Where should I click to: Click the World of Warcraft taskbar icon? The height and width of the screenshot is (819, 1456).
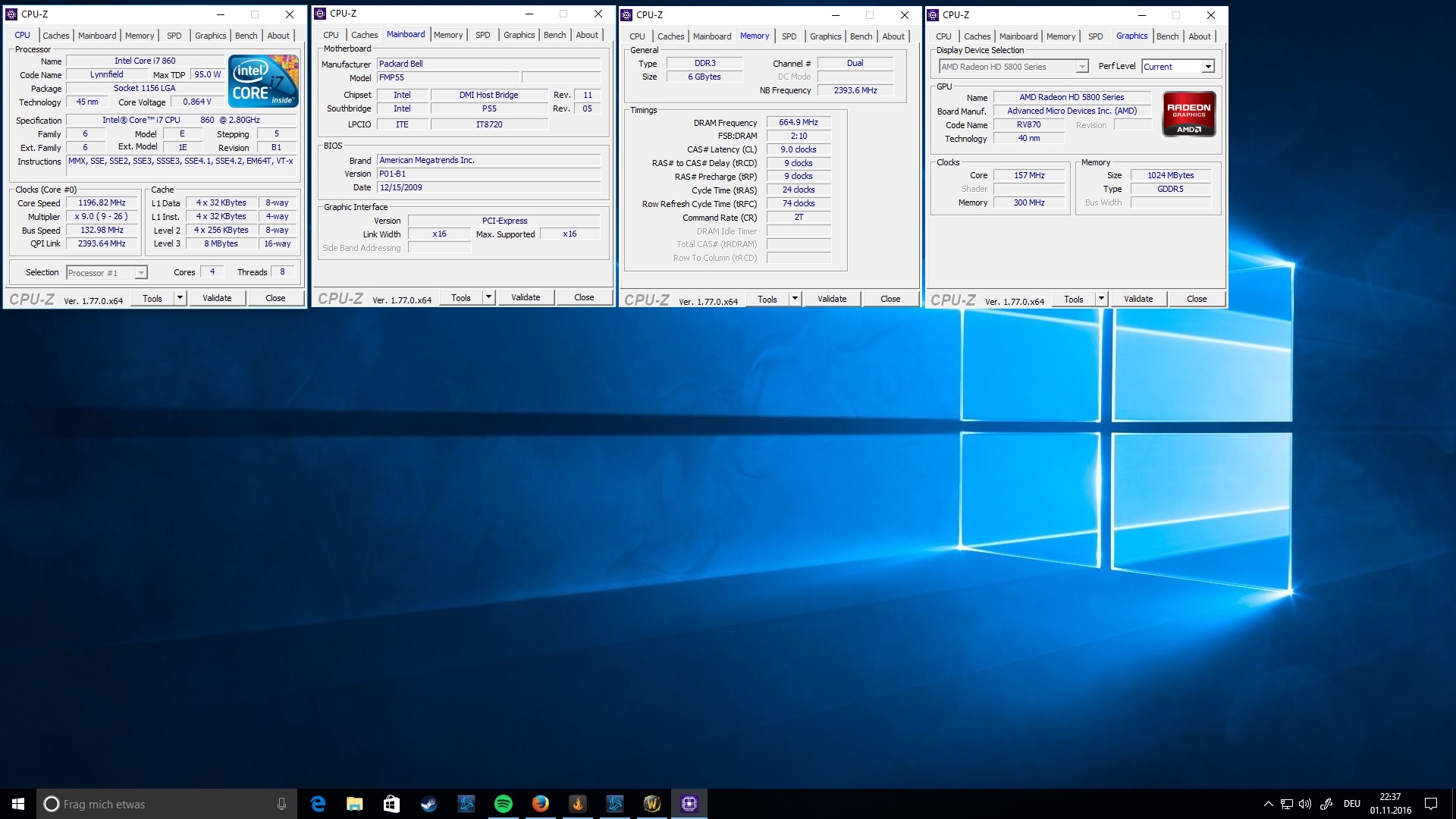click(651, 804)
